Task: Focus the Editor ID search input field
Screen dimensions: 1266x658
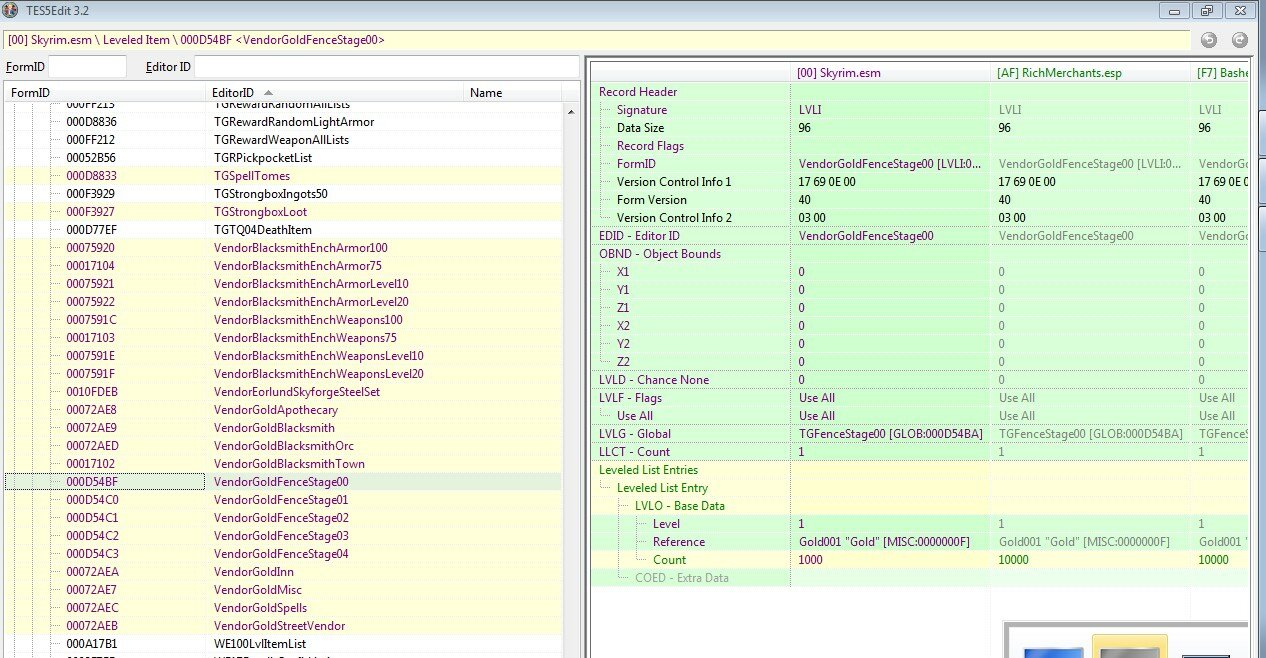Action: click(x=387, y=66)
